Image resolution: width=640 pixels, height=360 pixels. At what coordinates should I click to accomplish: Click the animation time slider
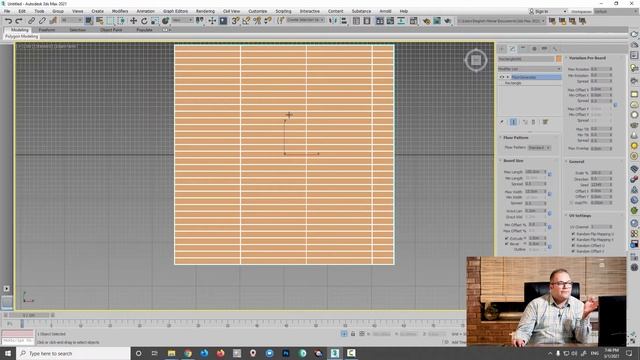pos(29,315)
